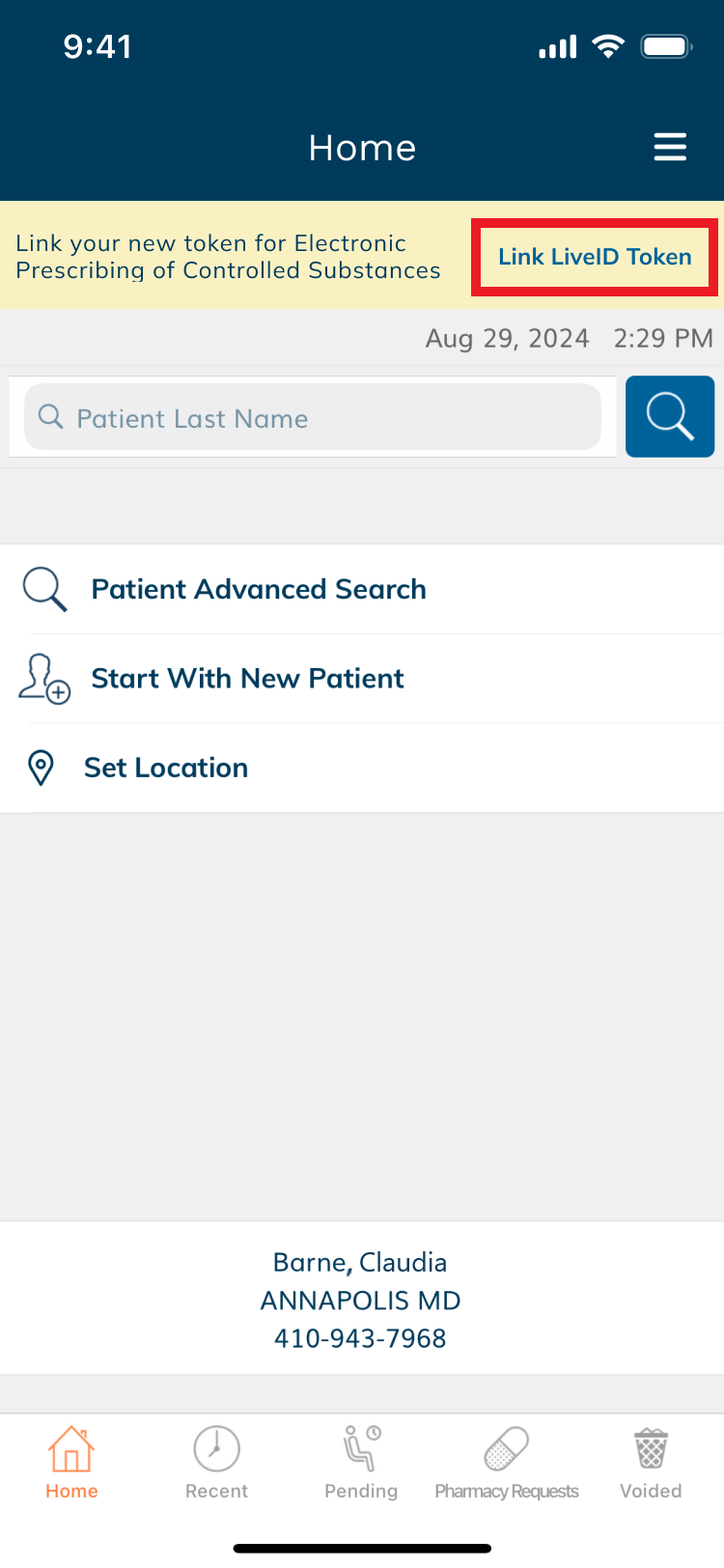Image resolution: width=724 pixels, height=1568 pixels.
Task: Tap the Pharmacy Requests pill icon
Action: [x=506, y=1449]
